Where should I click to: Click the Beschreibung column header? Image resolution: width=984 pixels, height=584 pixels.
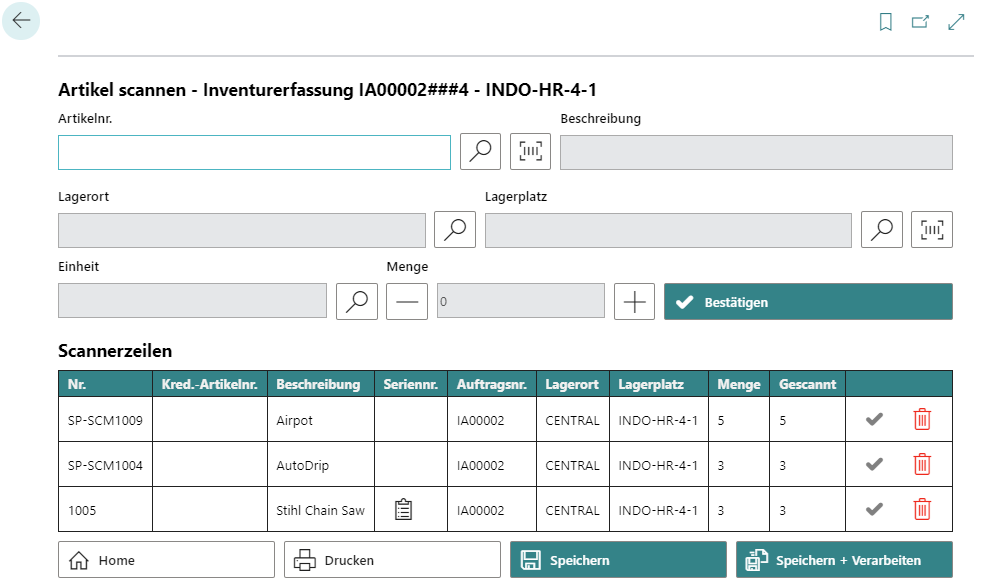[318, 384]
